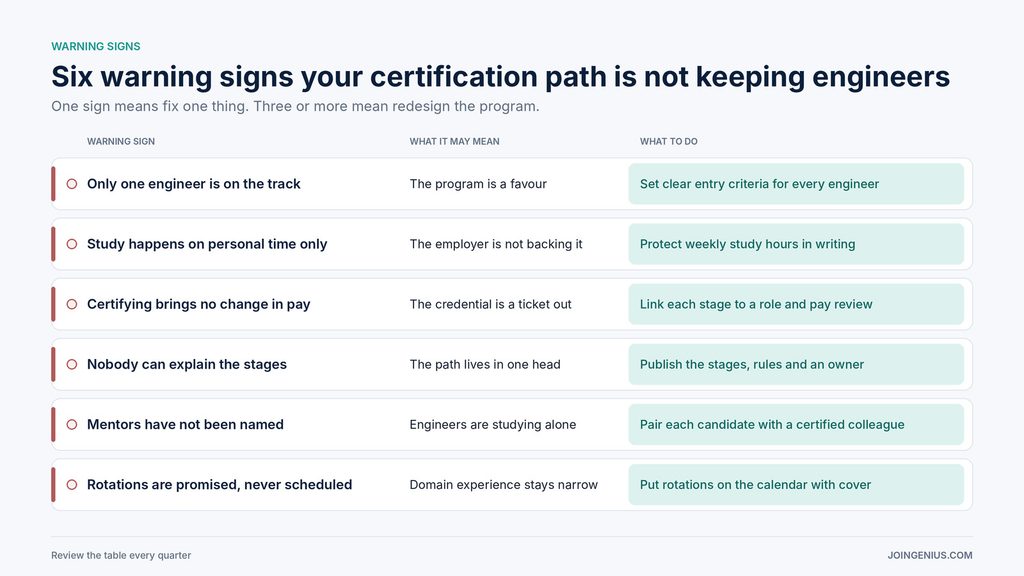Click the circle marker beside "Nobody can explain the stages"
The height and width of the screenshot is (576, 1024).
click(72, 364)
